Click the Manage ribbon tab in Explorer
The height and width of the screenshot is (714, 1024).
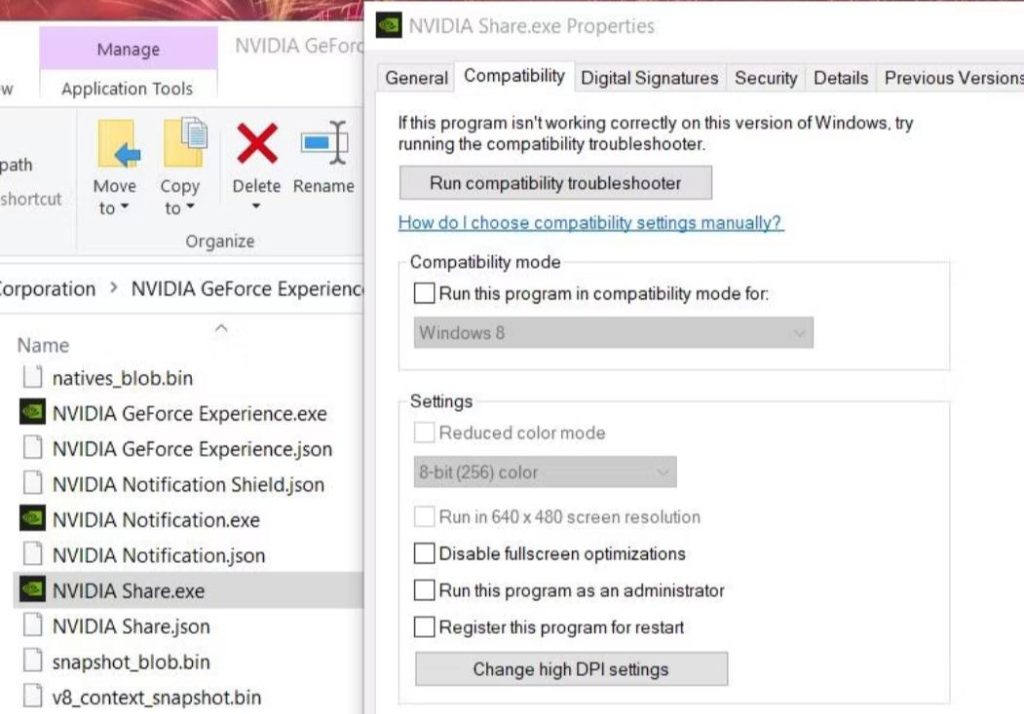point(128,49)
